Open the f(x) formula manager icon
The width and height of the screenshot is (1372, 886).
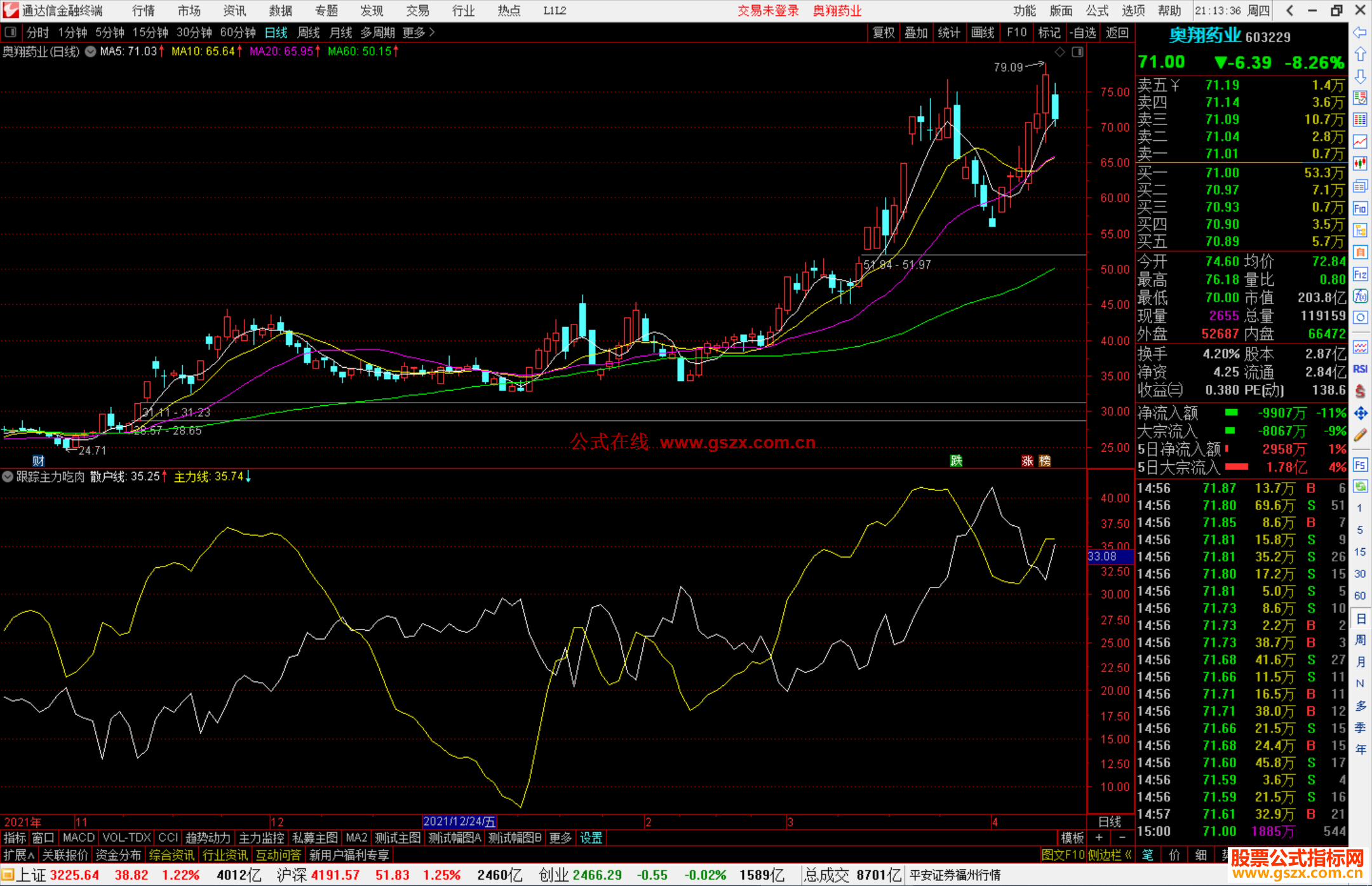click(1360, 296)
